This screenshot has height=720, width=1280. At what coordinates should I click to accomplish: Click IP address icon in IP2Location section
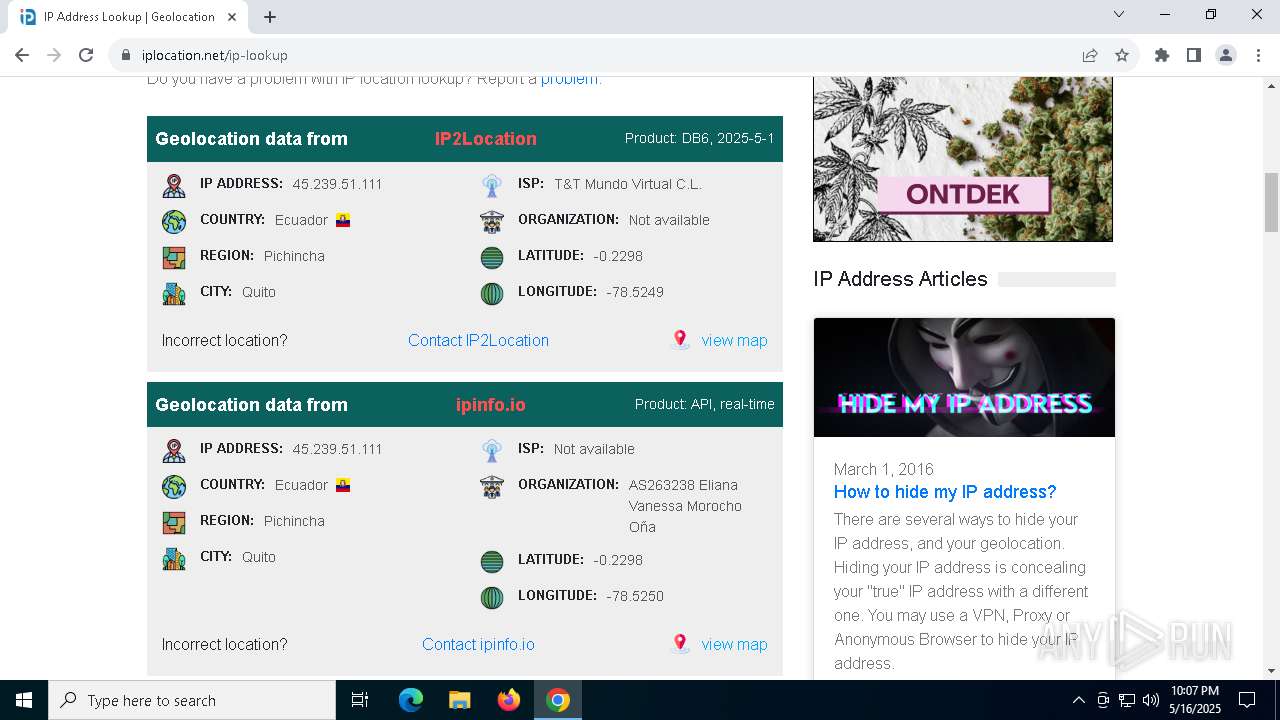click(x=174, y=186)
